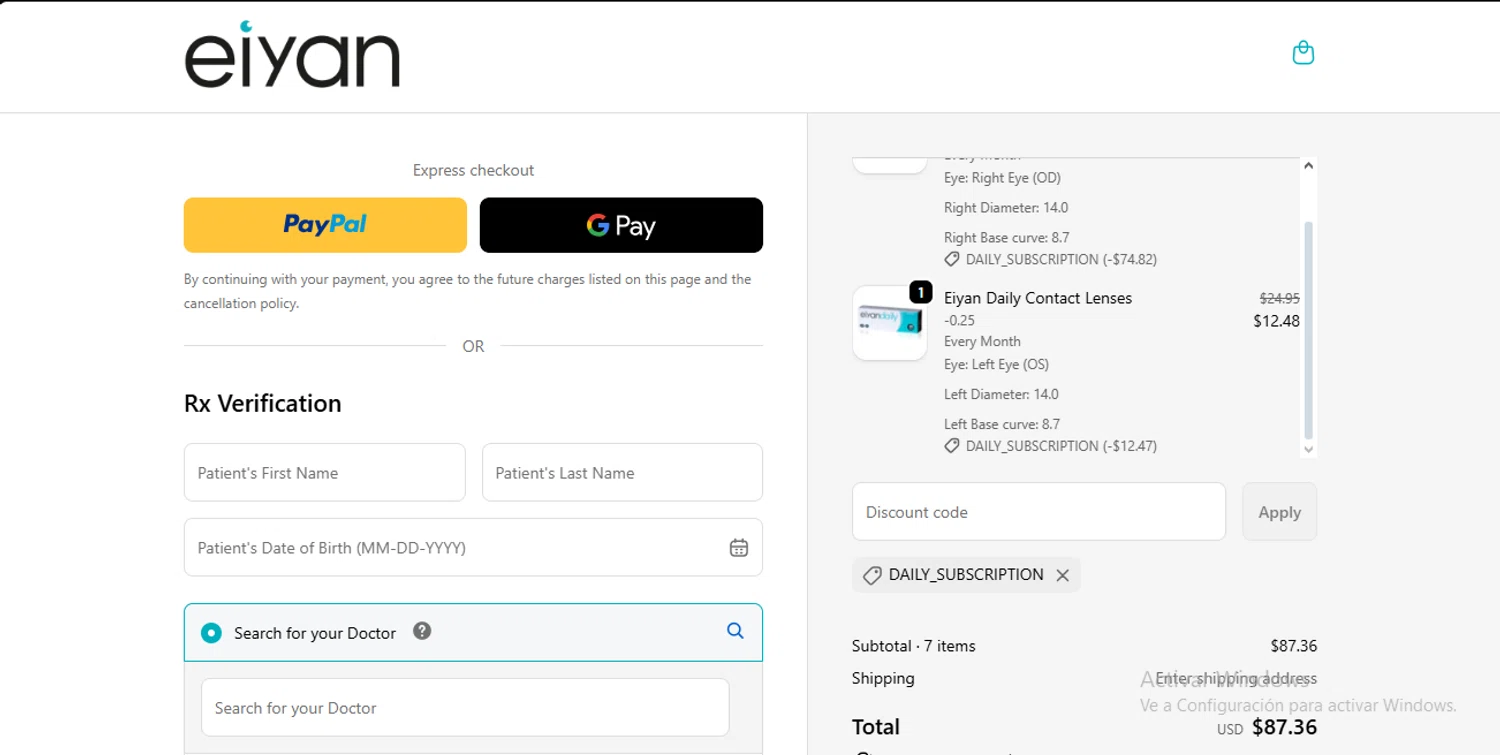Pay with Google Pay express checkout
1500x755 pixels.
point(621,225)
